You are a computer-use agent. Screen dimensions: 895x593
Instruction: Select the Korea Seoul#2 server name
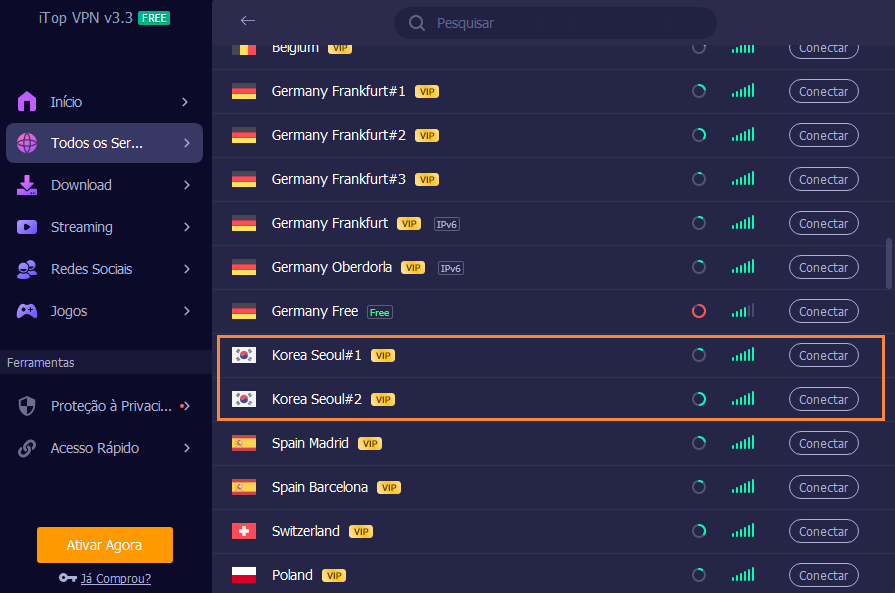(x=317, y=399)
